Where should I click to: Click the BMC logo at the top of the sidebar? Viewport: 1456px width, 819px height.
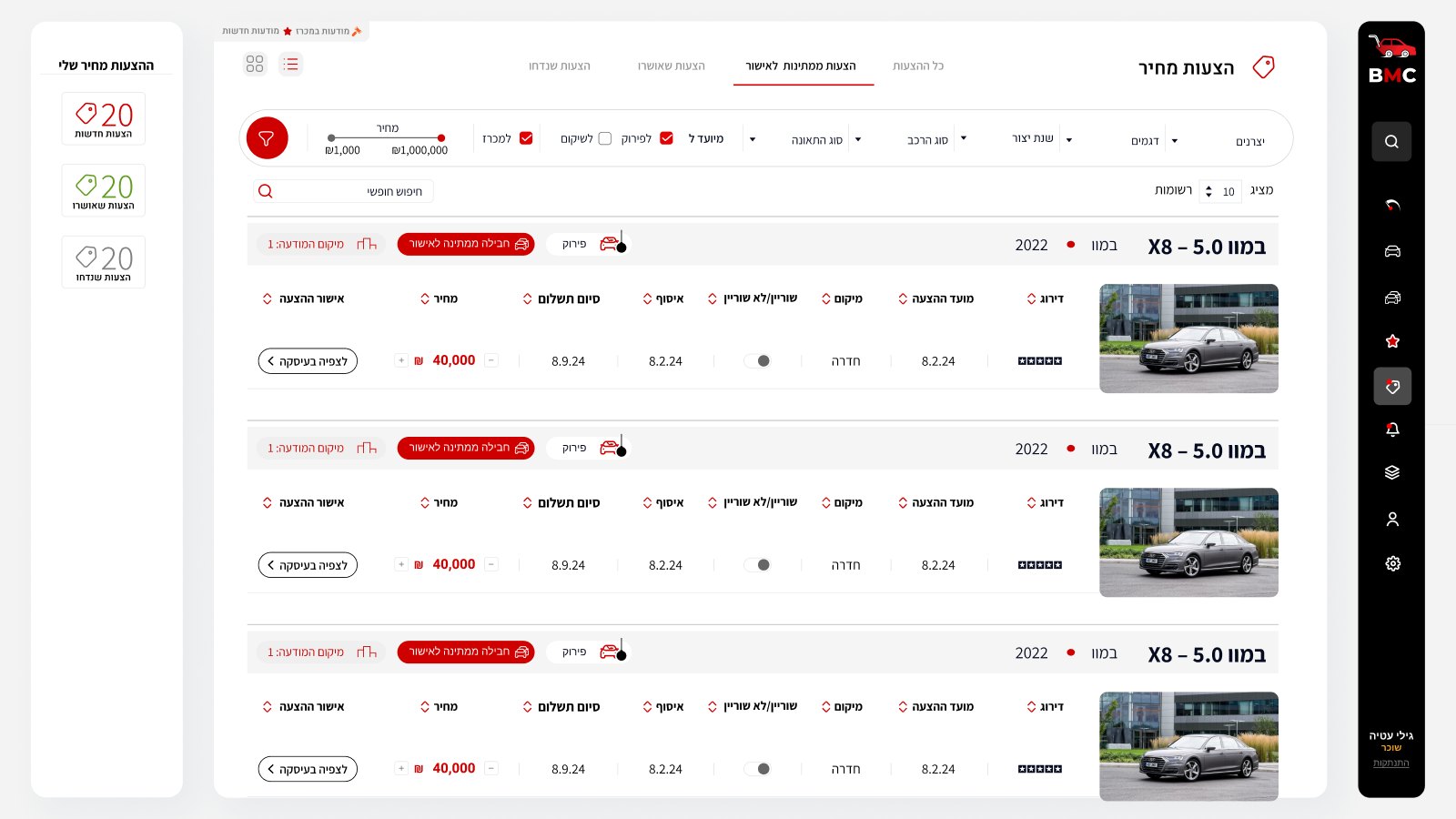(1392, 60)
